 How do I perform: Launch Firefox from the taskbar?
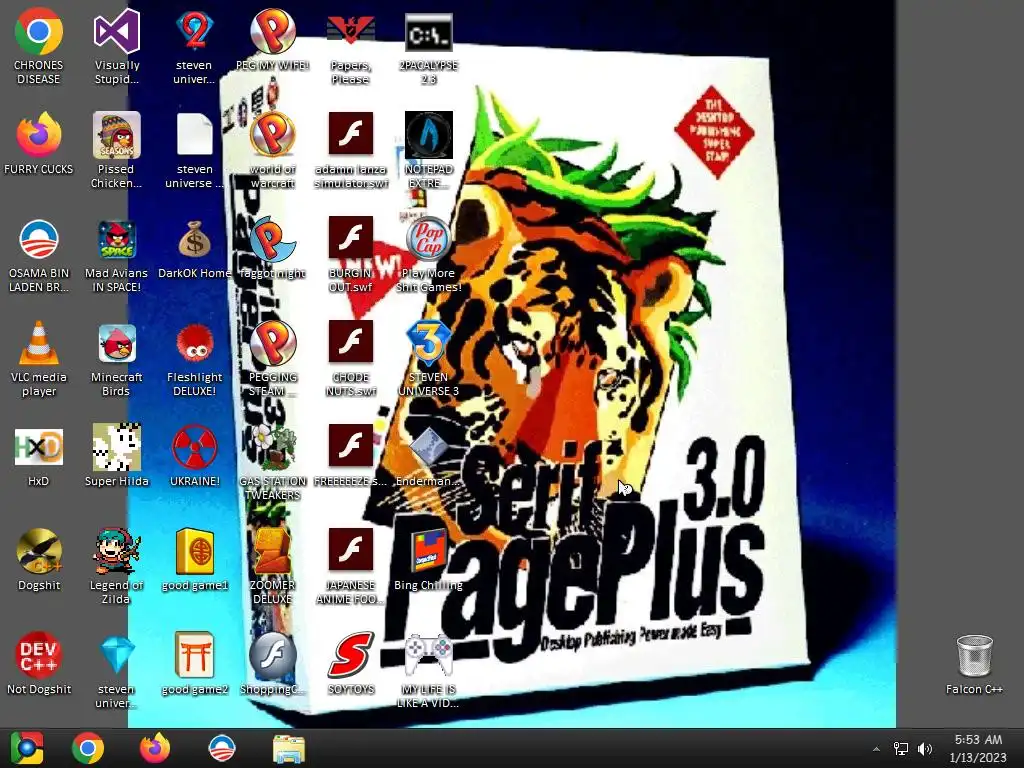(155, 748)
